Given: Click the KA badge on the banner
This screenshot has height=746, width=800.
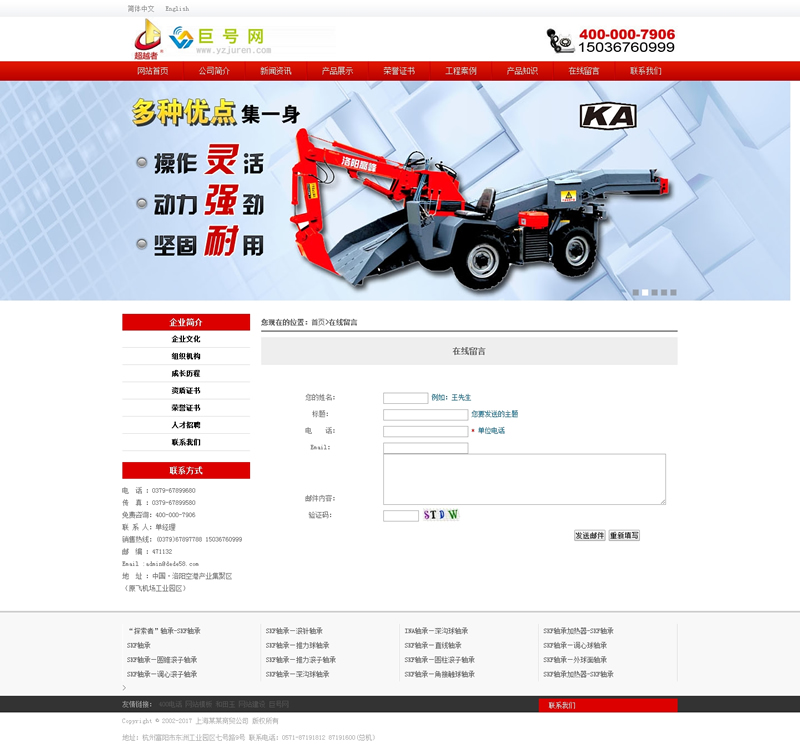Looking at the screenshot, I should pyautogui.click(x=609, y=116).
